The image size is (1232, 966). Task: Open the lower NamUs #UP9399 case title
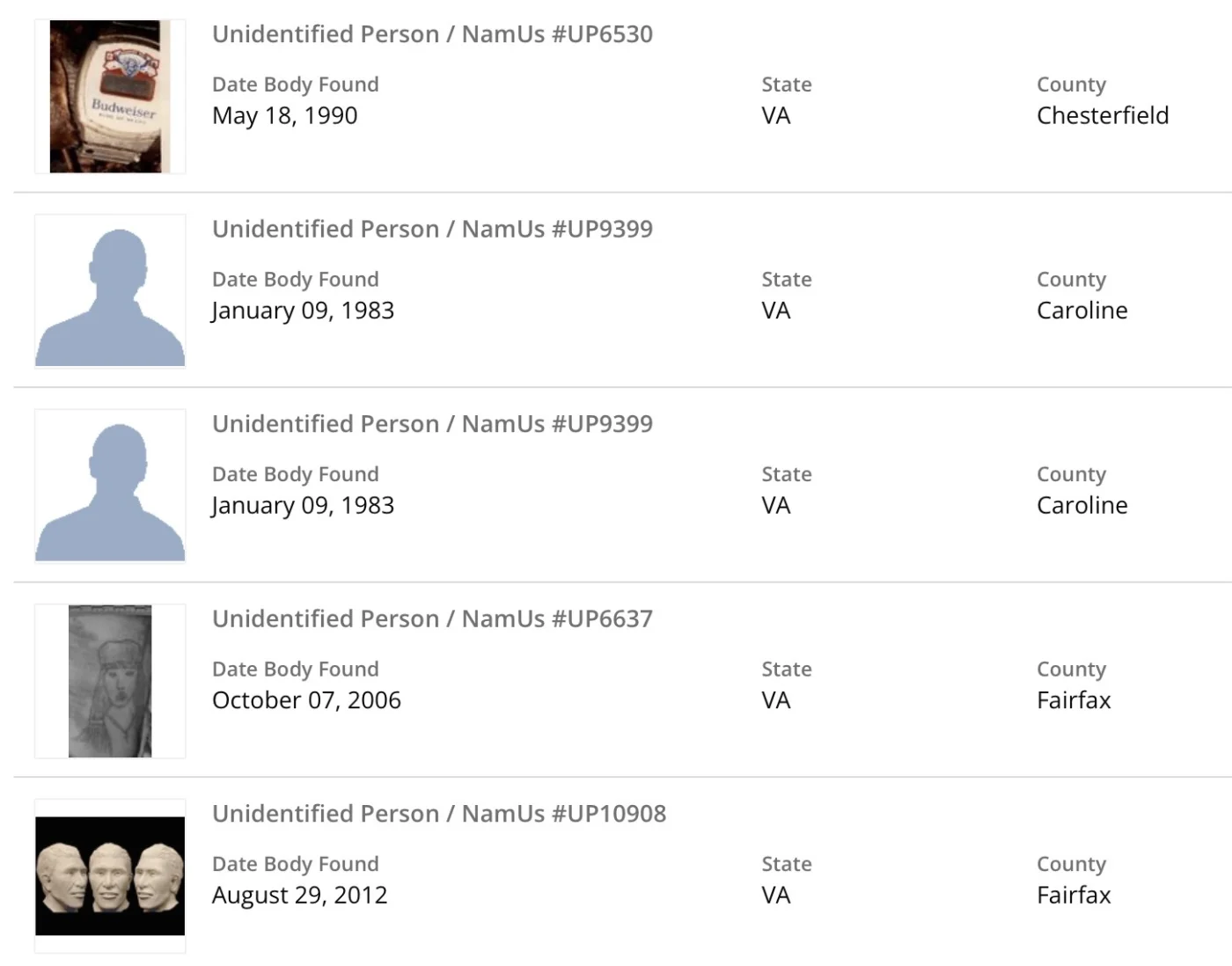(432, 424)
